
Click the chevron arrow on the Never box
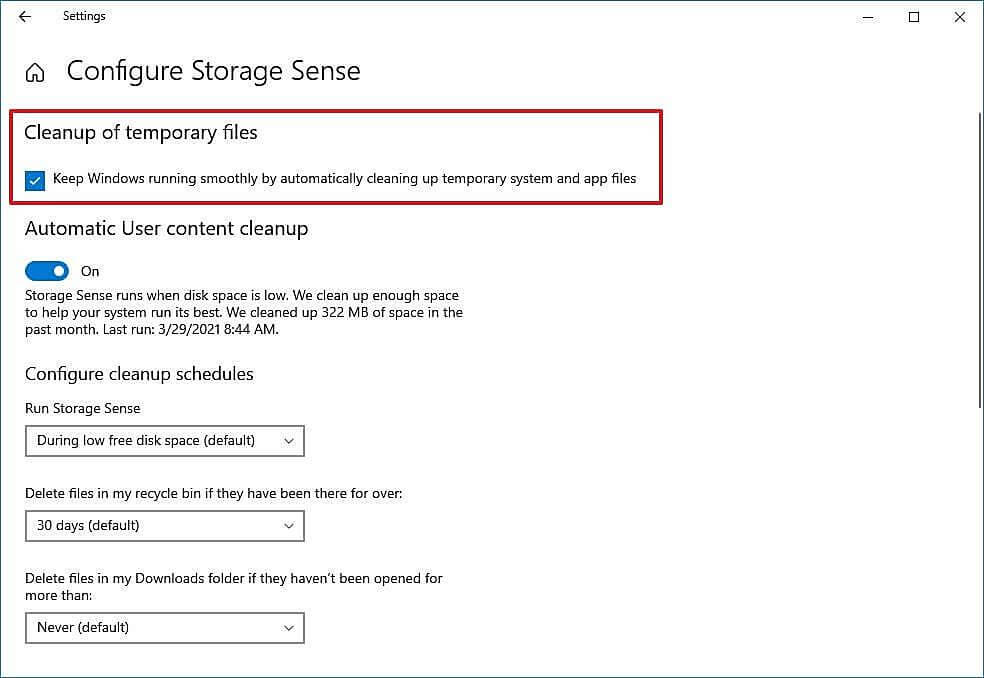tap(289, 628)
